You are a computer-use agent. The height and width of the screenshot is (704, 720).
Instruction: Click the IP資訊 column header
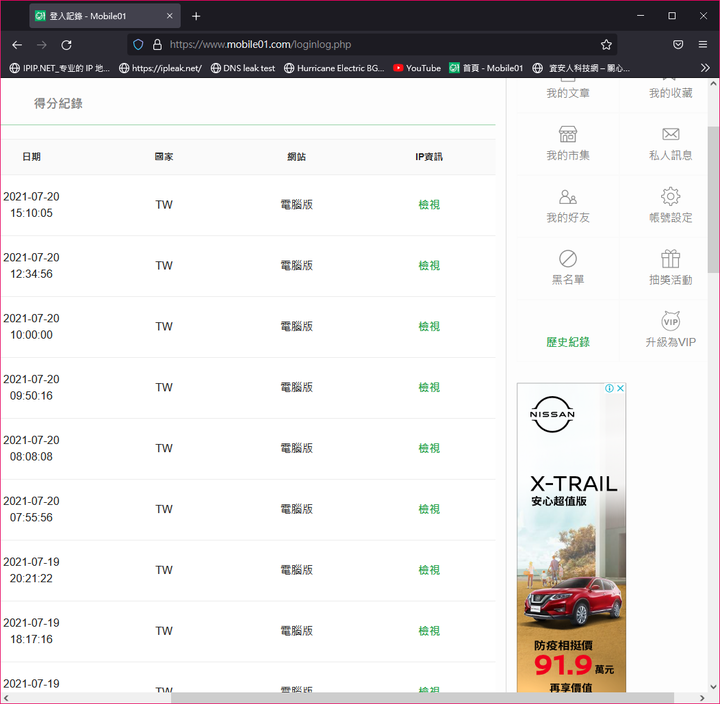(x=429, y=157)
